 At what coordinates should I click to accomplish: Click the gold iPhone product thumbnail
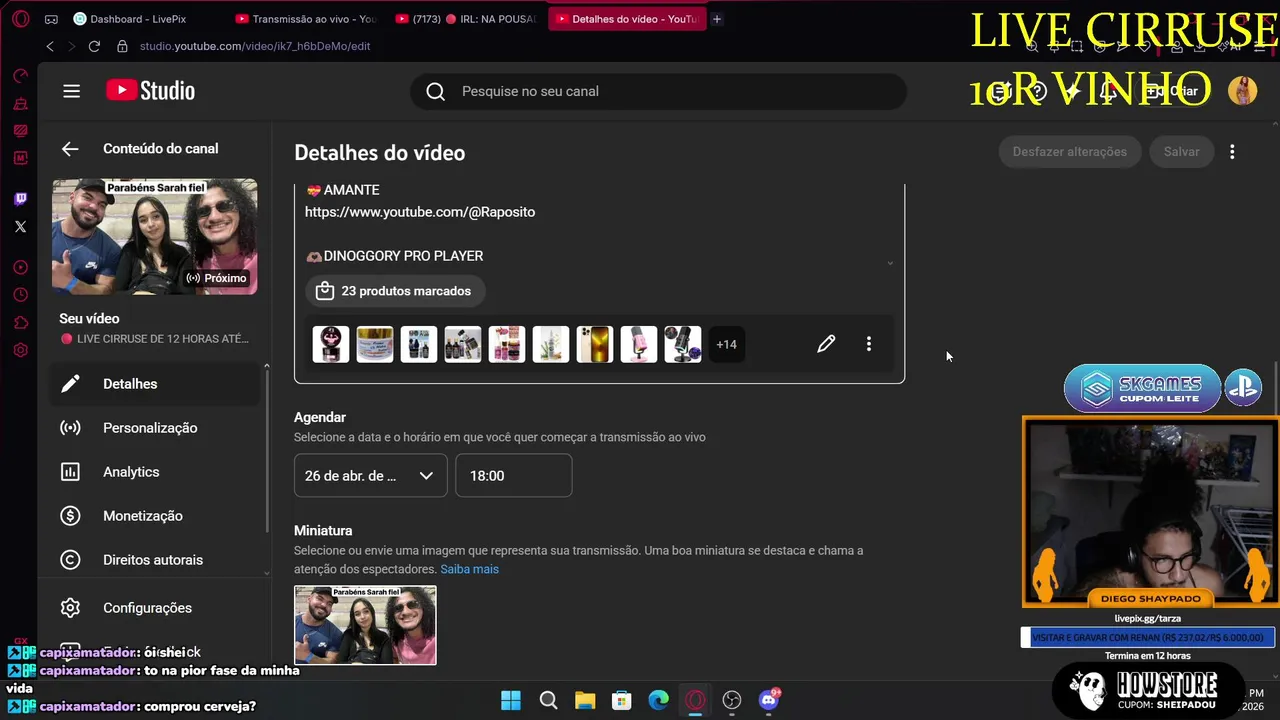tap(595, 344)
